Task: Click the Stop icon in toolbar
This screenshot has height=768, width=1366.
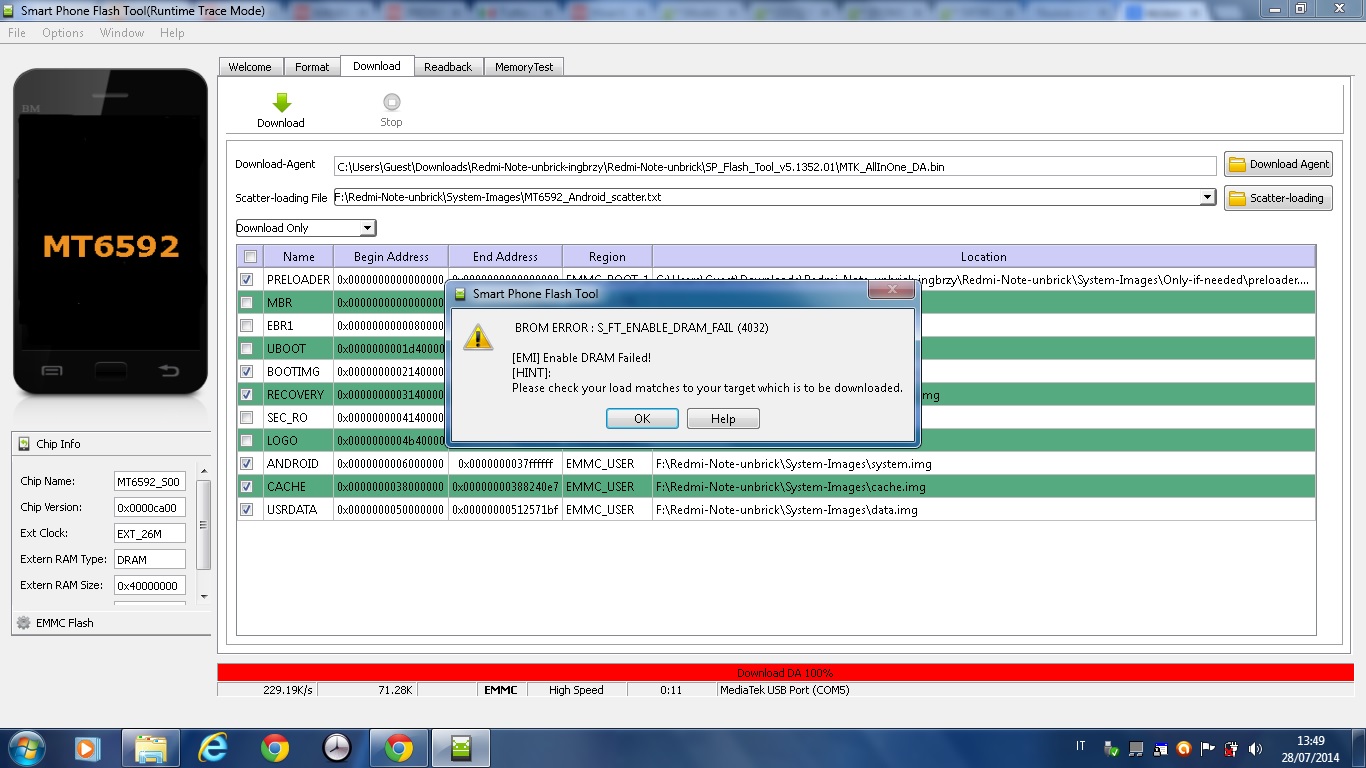Action: tap(391, 102)
